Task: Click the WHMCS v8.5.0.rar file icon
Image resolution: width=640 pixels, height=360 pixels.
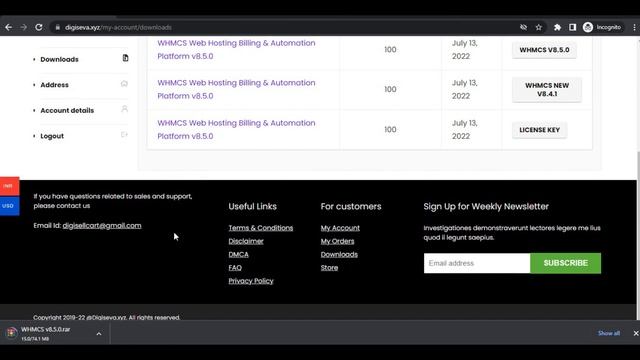Action: (11, 333)
